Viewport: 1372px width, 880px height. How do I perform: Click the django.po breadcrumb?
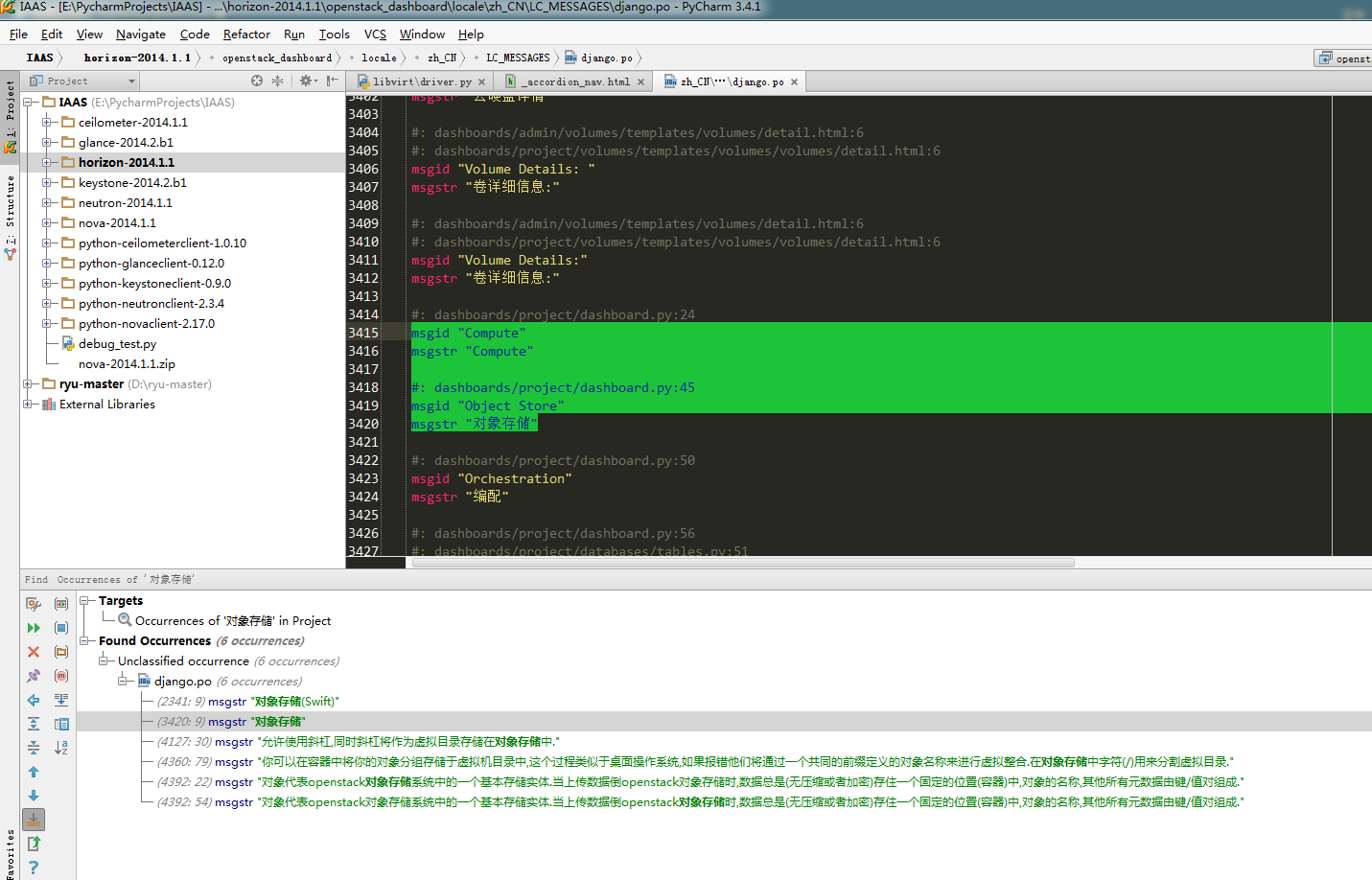tap(599, 58)
